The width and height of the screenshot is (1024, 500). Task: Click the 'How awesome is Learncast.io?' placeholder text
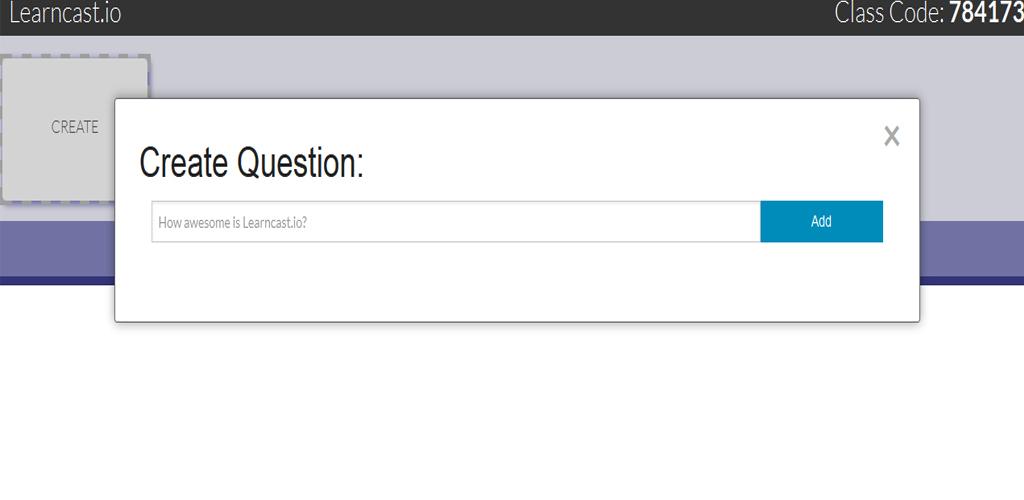point(232,222)
